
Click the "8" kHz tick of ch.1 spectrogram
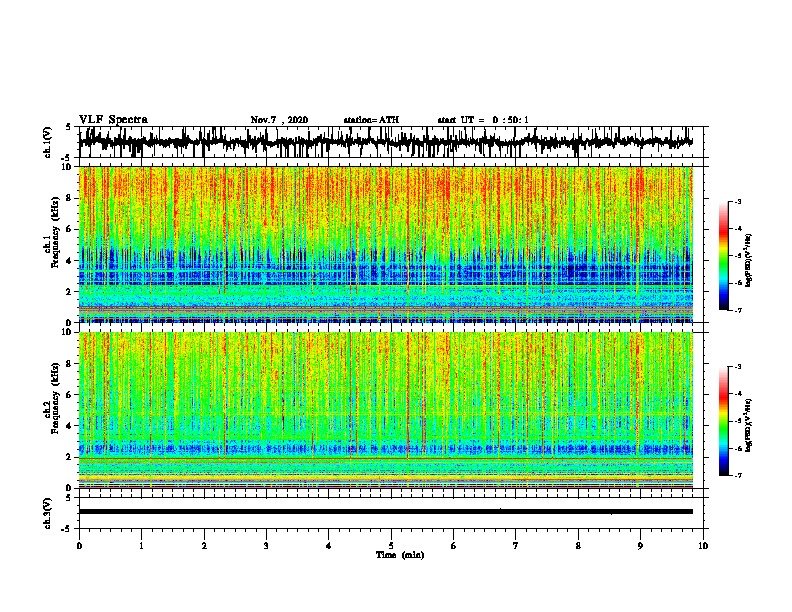(x=70, y=198)
